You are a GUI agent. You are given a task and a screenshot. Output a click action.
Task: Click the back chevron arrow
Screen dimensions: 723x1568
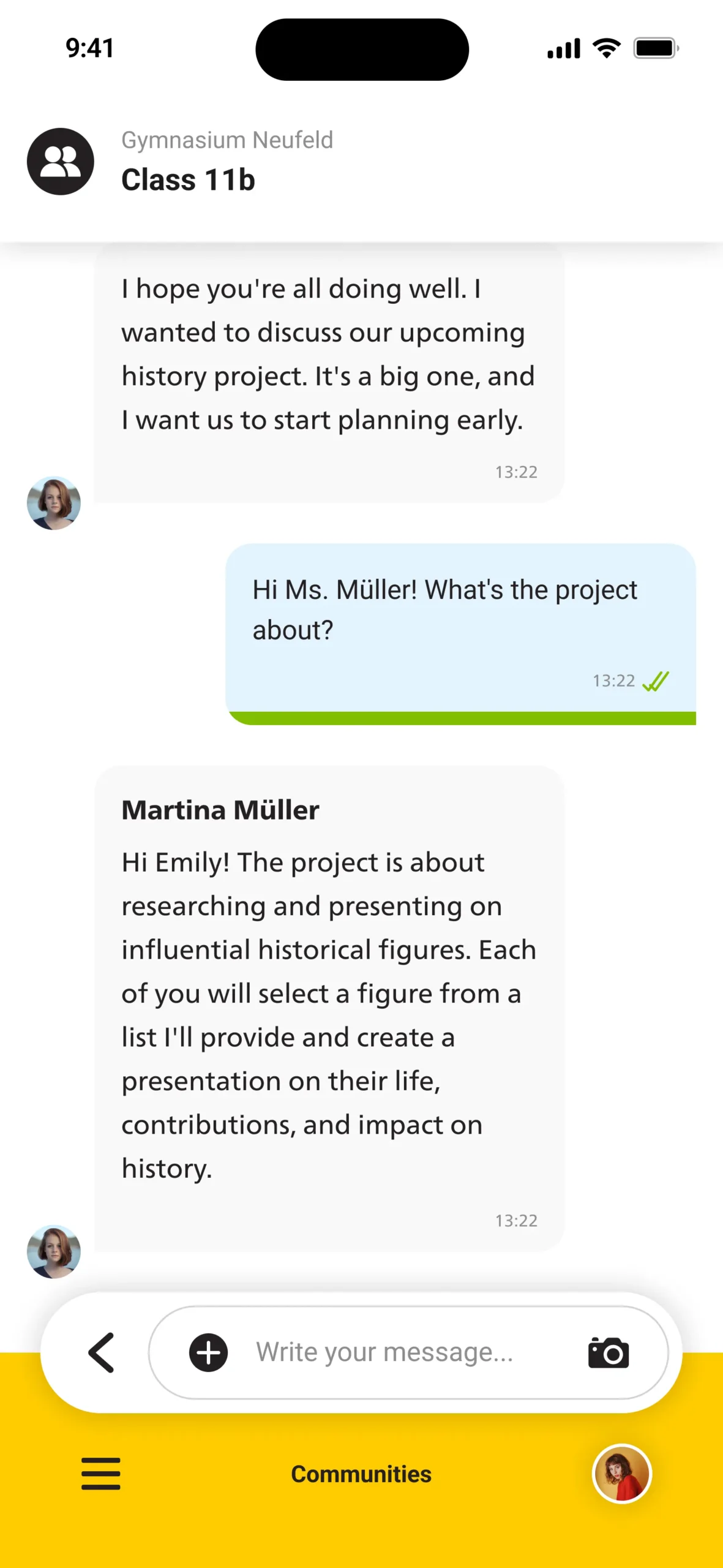(102, 1352)
